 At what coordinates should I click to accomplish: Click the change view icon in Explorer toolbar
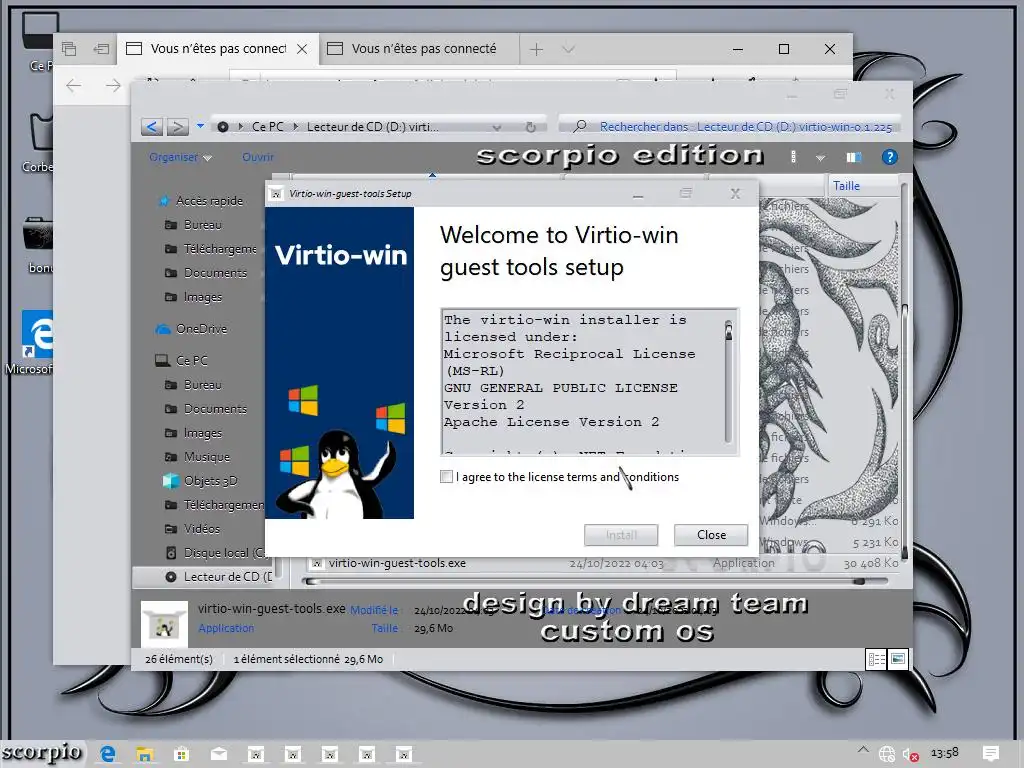793,157
